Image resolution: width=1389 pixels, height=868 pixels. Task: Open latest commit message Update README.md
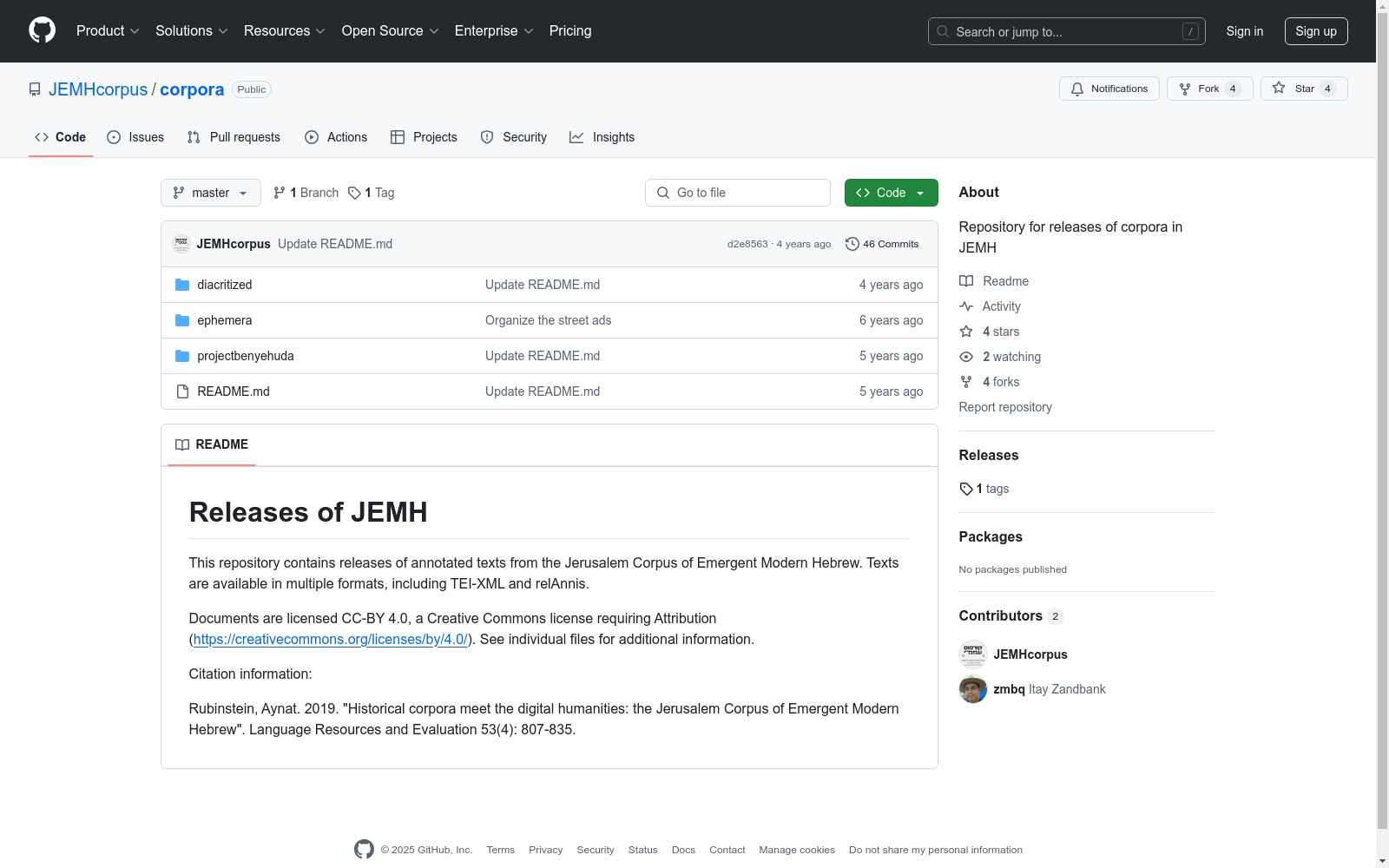335,244
